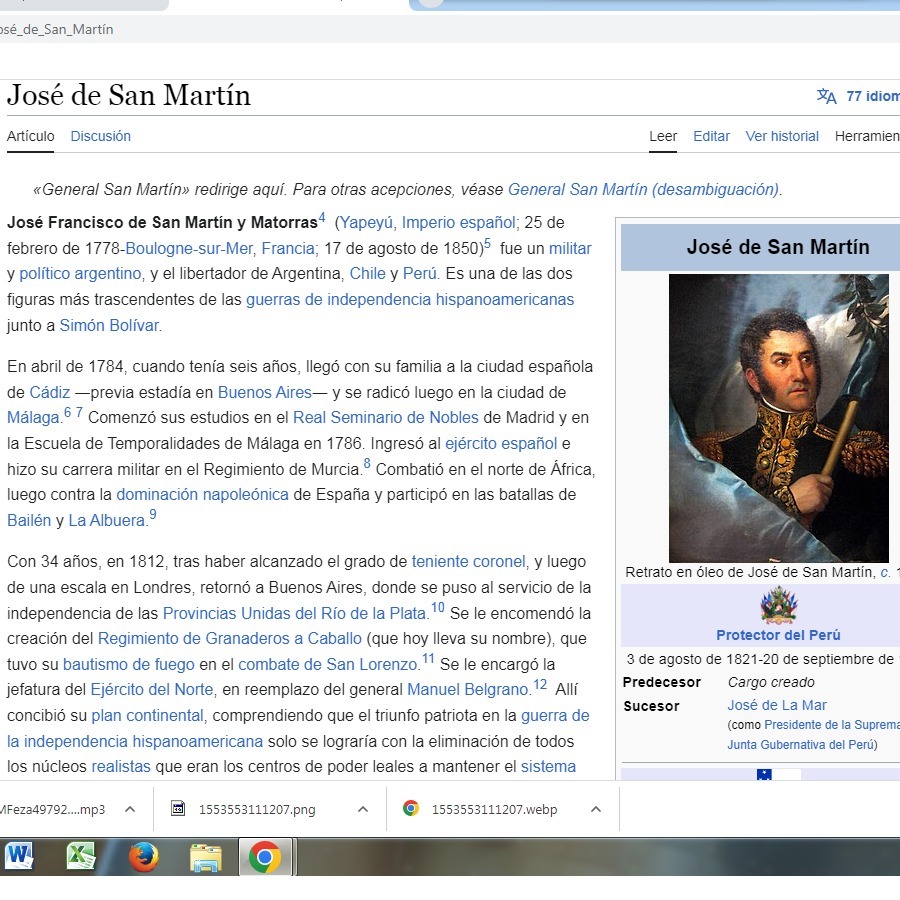
Task: Follow the plan continental link
Action: click(x=148, y=716)
